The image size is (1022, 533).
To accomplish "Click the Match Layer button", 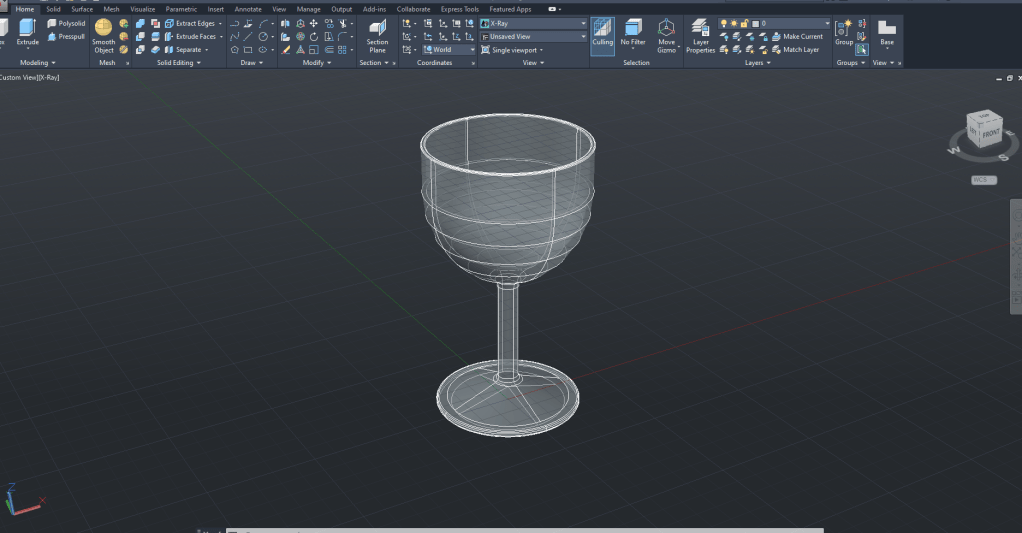I will pos(794,49).
